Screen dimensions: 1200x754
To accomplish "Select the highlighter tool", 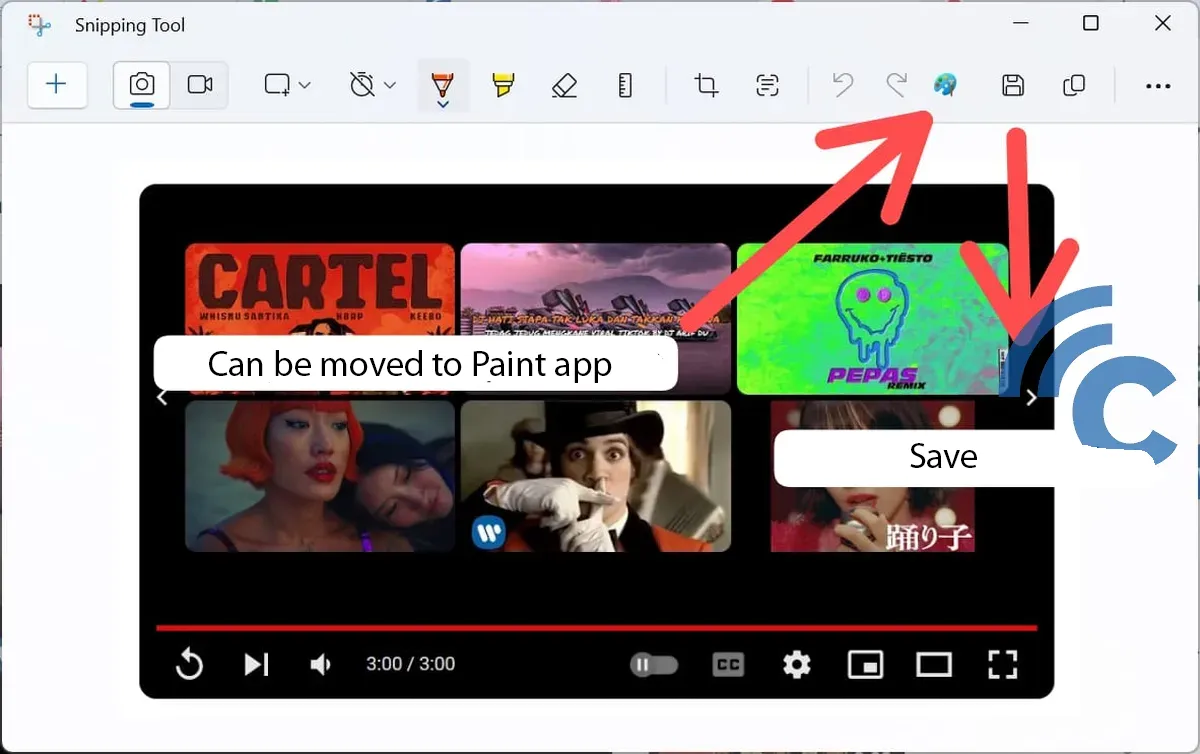I will click(x=502, y=85).
